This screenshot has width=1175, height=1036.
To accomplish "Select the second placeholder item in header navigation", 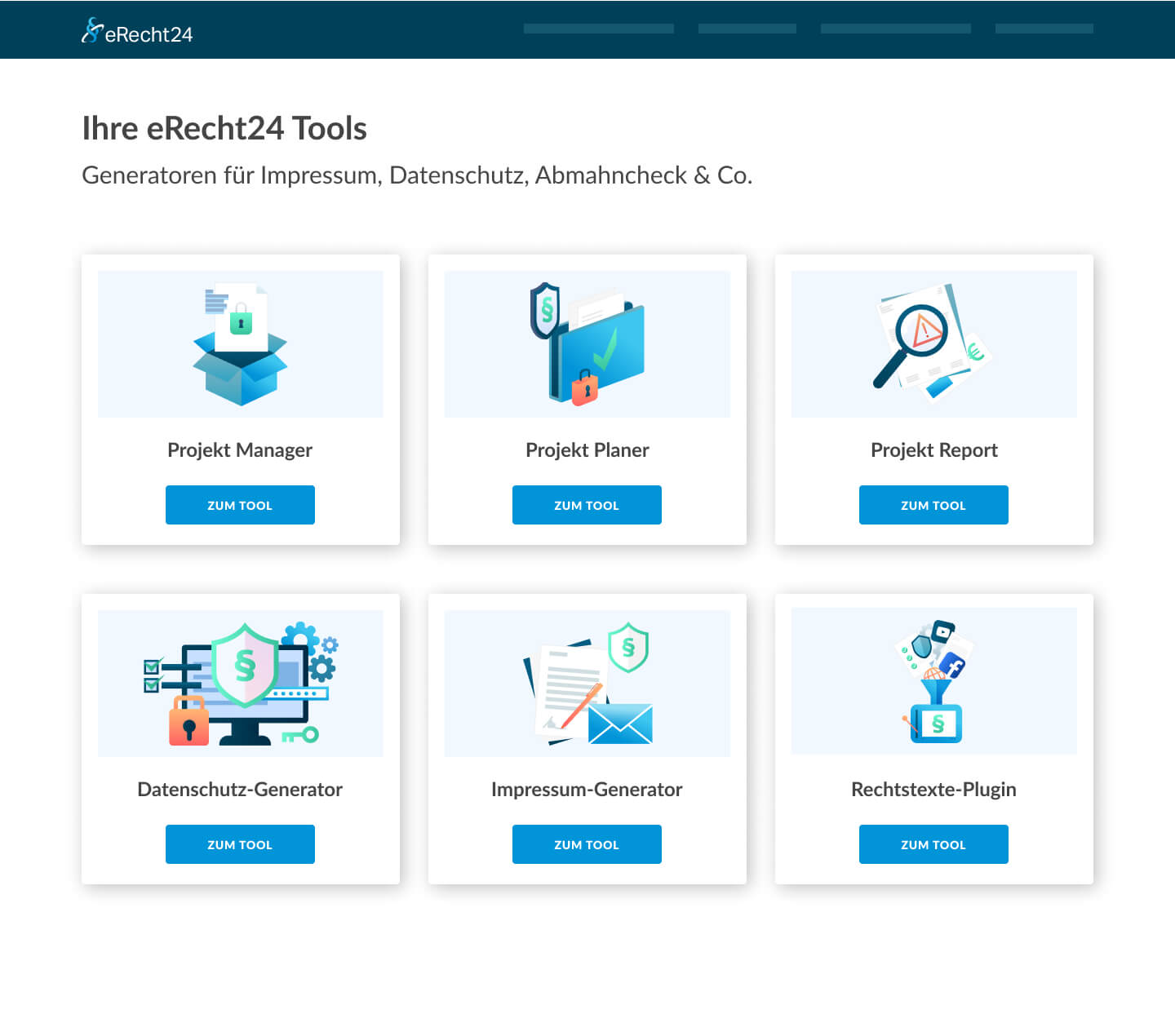I will tap(747, 29).
